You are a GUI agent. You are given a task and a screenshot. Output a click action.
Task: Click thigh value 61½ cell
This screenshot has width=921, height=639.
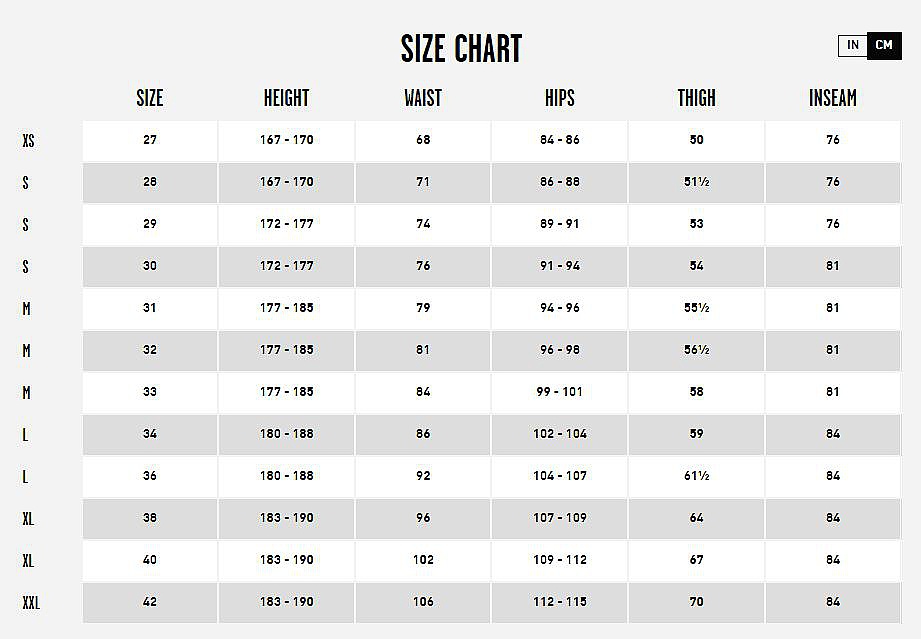click(x=697, y=476)
